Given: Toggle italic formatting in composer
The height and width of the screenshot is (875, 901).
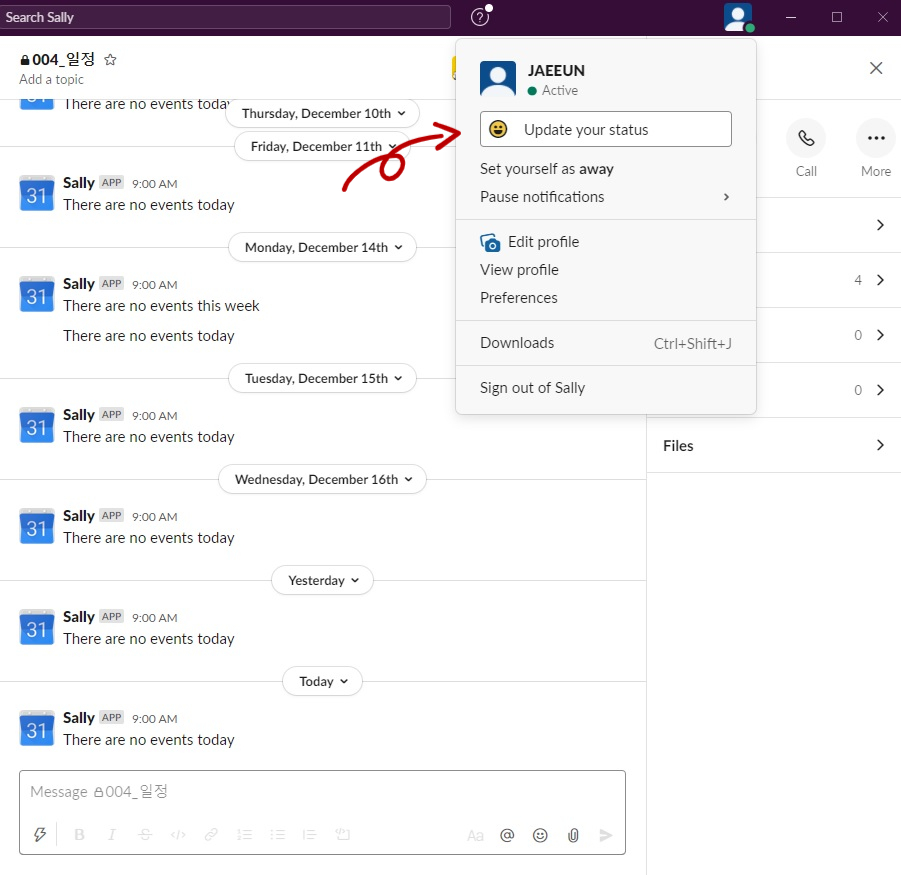Looking at the screenshot, I should (x=112, y=835).
